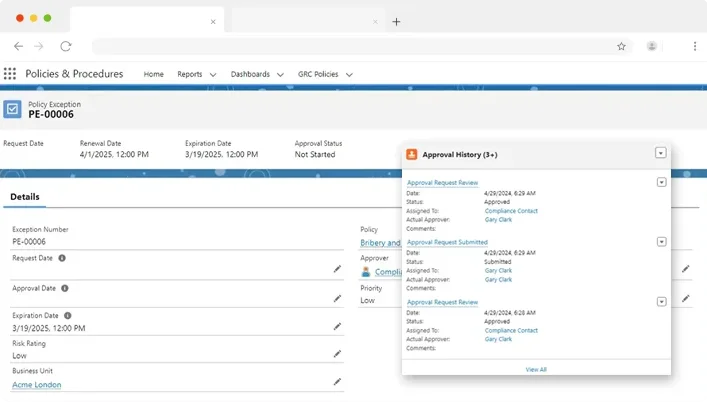Edit the Request Date field pencil

click(337, 269)
